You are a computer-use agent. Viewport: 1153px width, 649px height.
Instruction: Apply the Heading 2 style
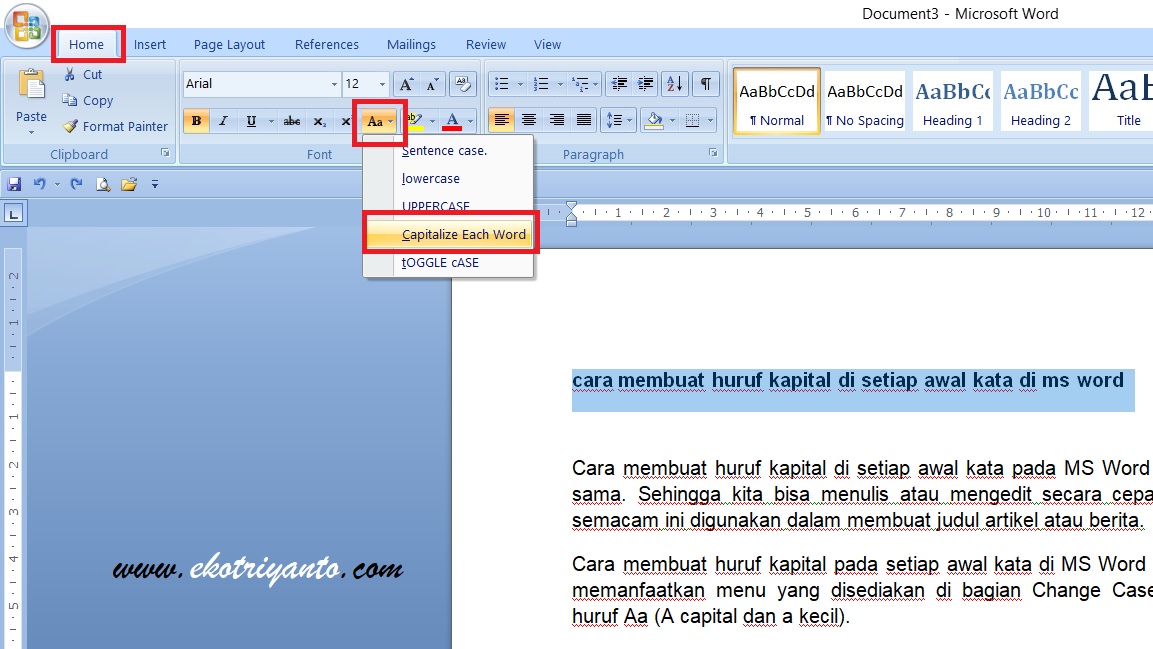click(1041, 102)
